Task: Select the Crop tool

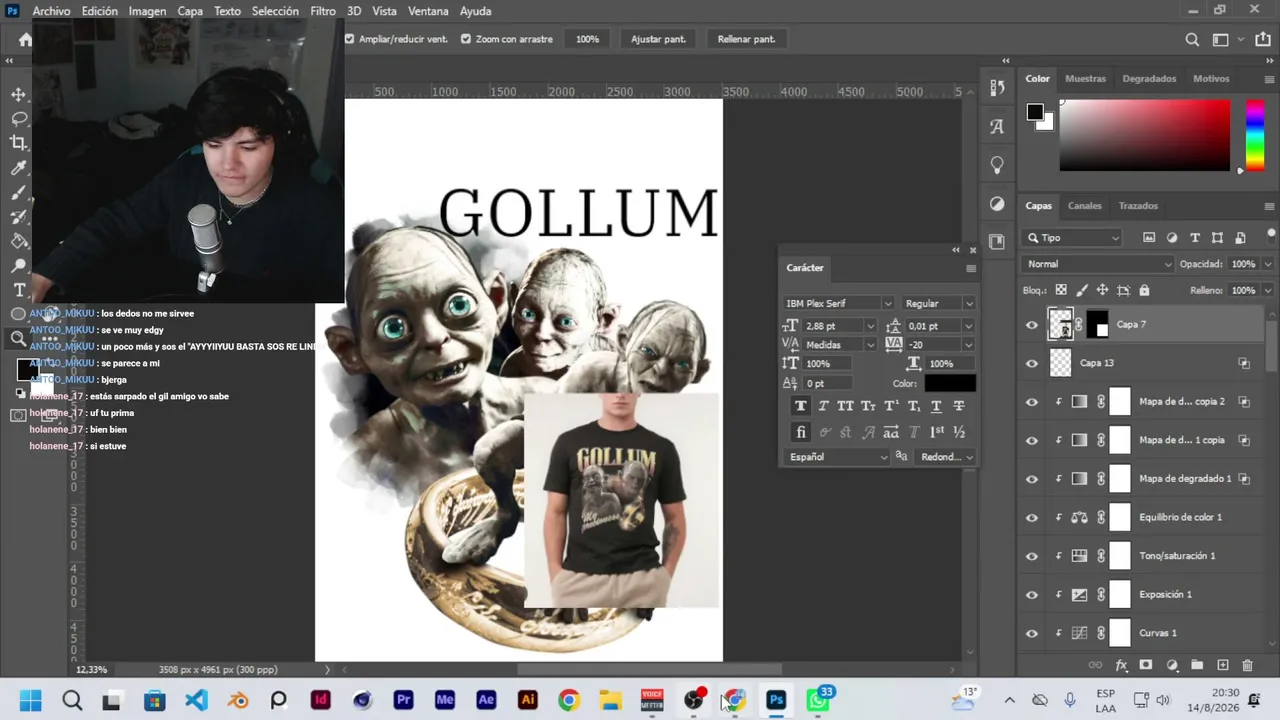Action: click(19, 143)
